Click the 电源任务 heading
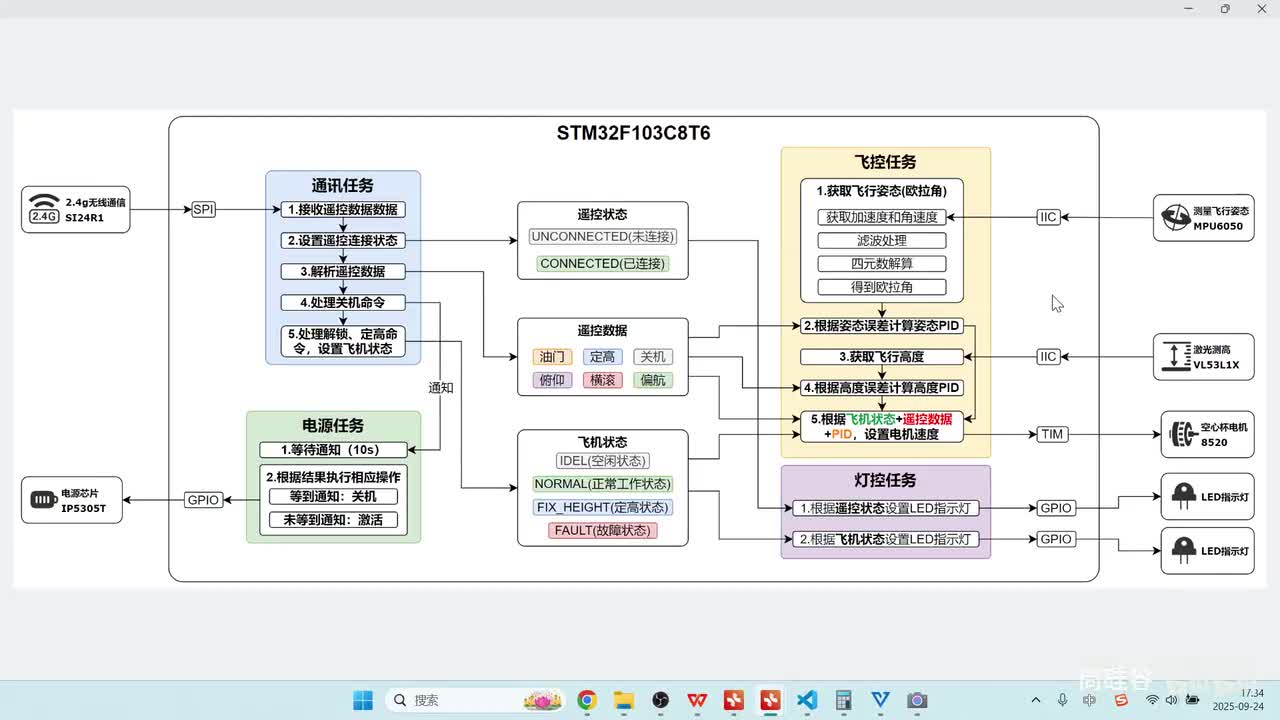This screenshot has height=720, width=1280. 333,426
